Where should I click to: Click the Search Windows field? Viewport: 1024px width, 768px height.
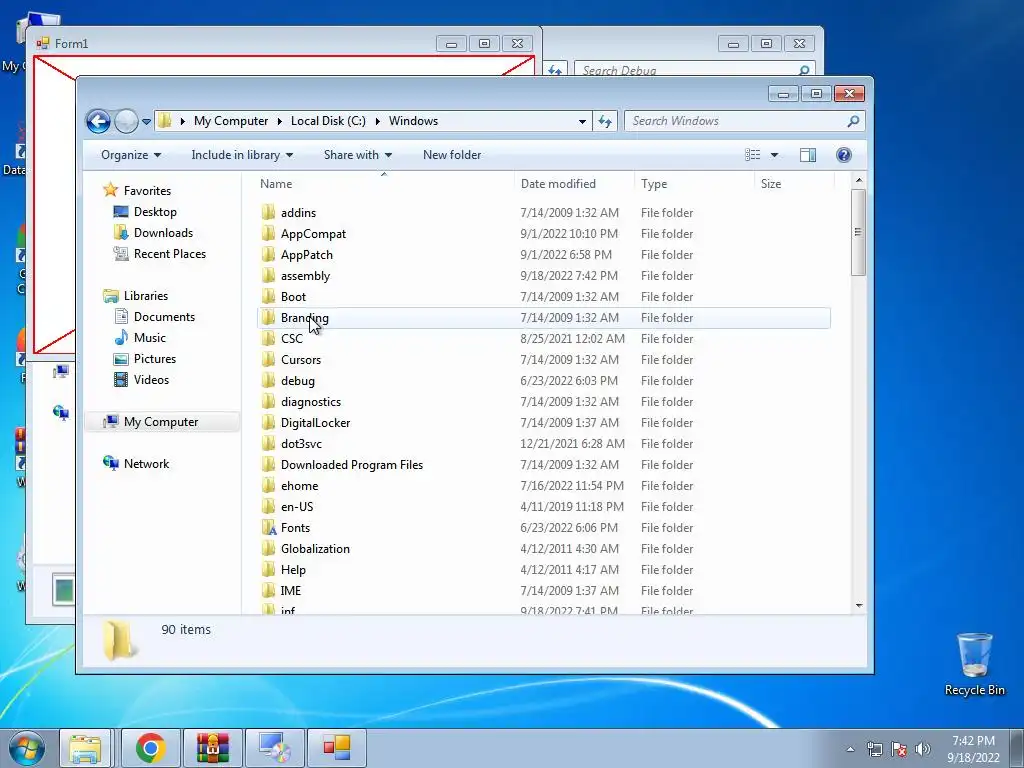click(x=744, y=121)
